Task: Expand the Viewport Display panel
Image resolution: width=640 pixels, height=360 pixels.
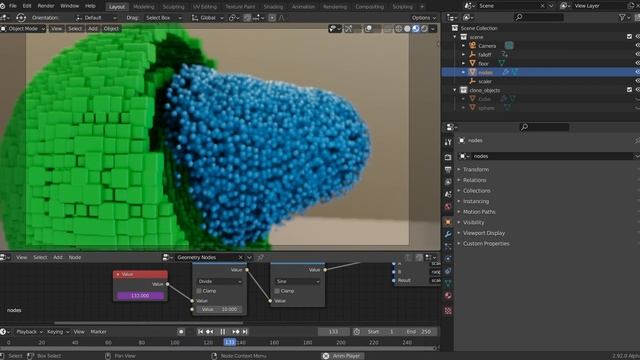Action: (484, 233)
